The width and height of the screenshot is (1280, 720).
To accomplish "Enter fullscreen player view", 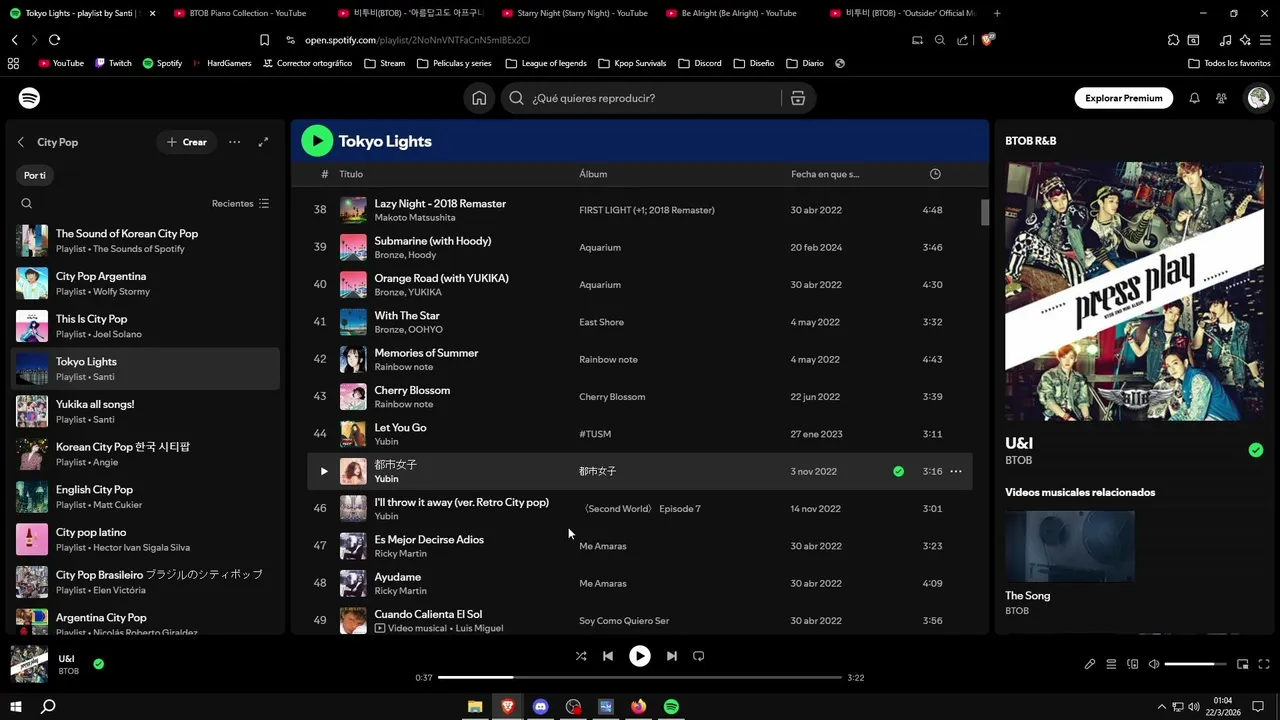I will [x=1264, y=664].
